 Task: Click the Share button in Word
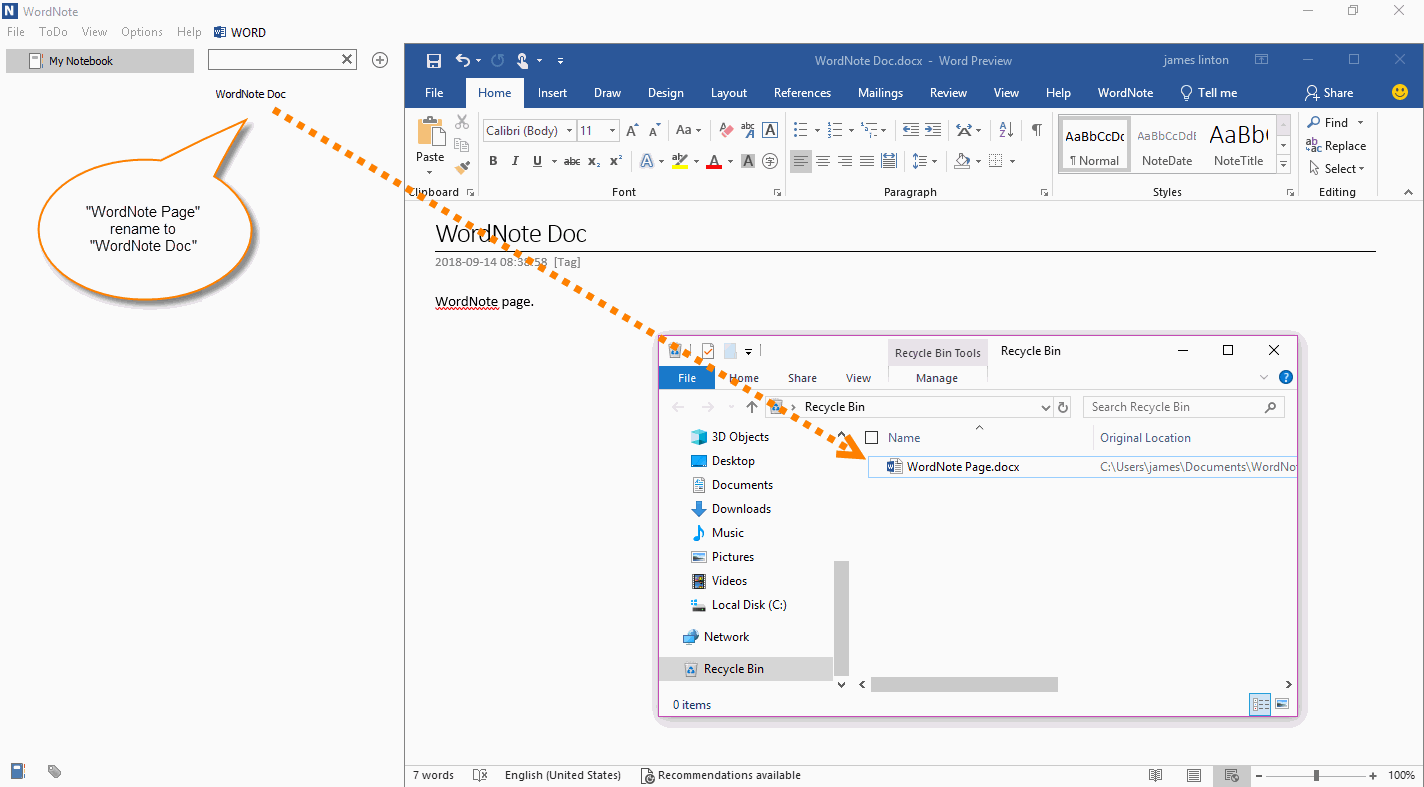coord(1329,93)
